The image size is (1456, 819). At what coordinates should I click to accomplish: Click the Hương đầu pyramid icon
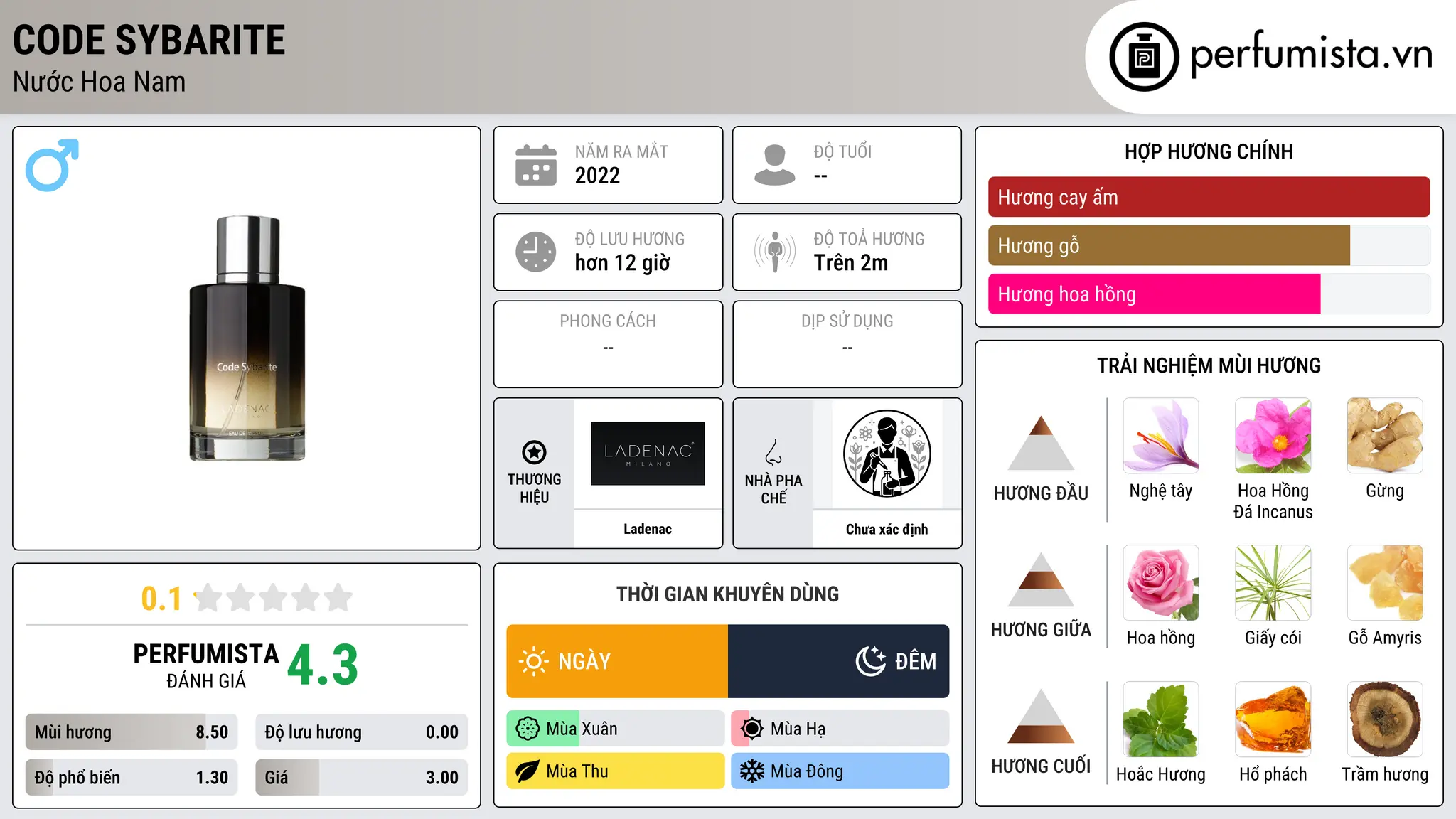1041,443
